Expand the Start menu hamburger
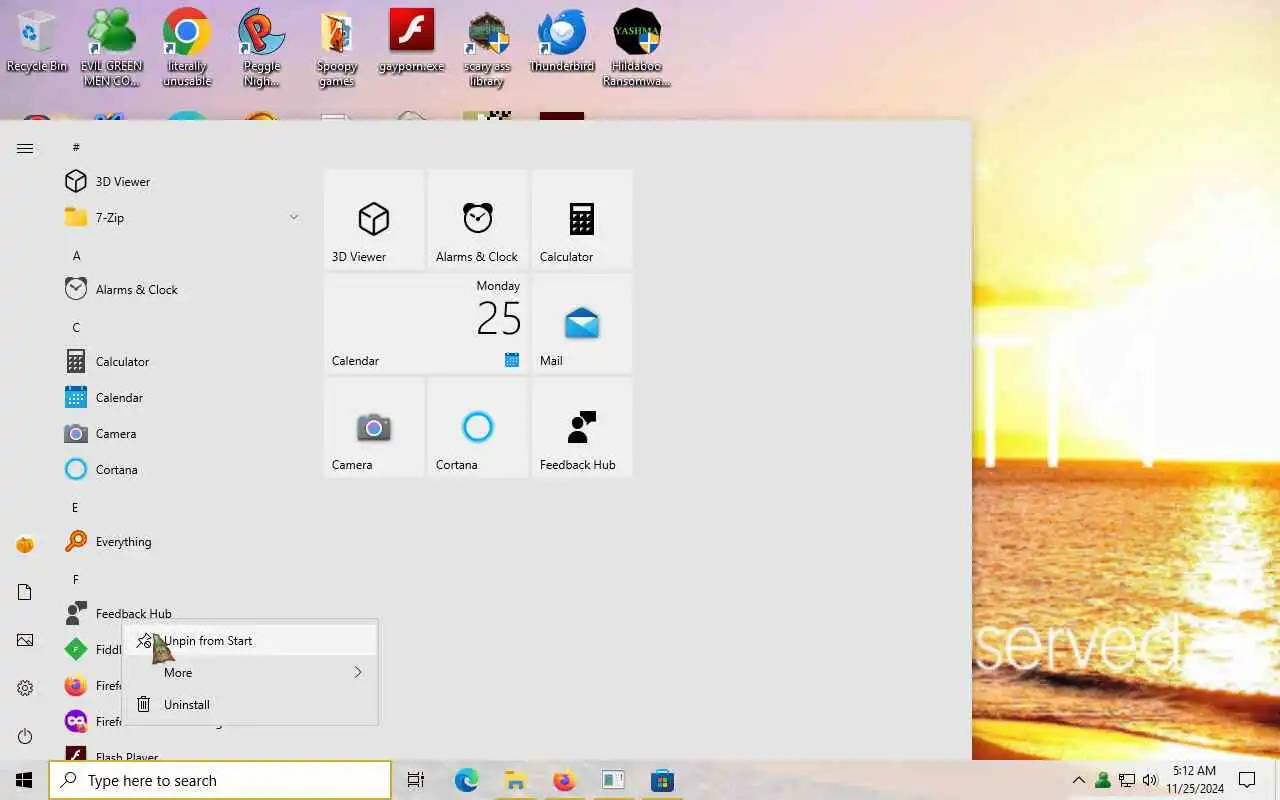 click(x=25, y=148)
